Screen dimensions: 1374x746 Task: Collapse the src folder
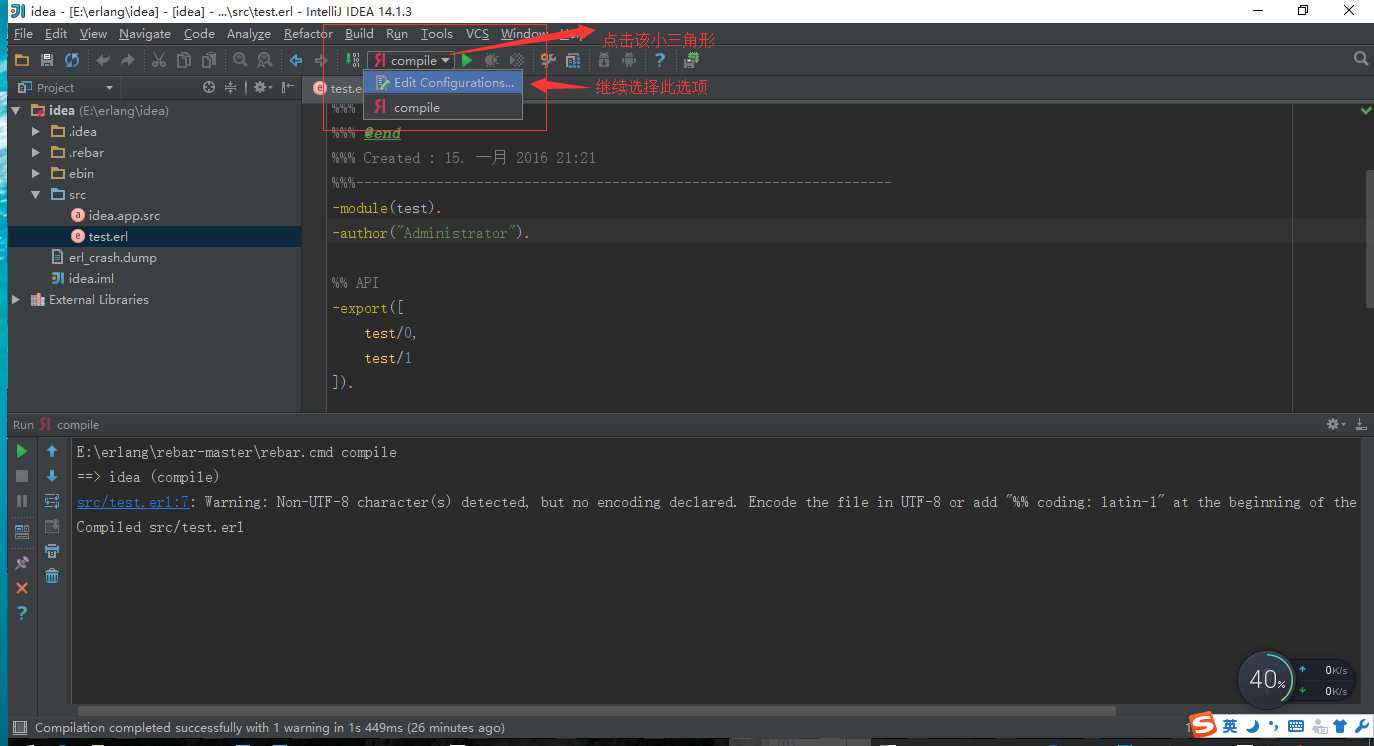[x=36, y=194]
